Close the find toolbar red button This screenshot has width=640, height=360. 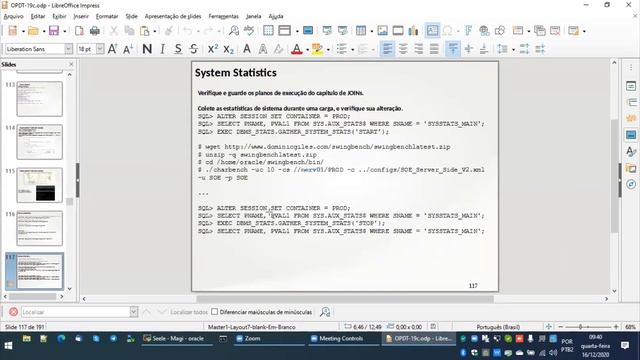pos(13,312)
